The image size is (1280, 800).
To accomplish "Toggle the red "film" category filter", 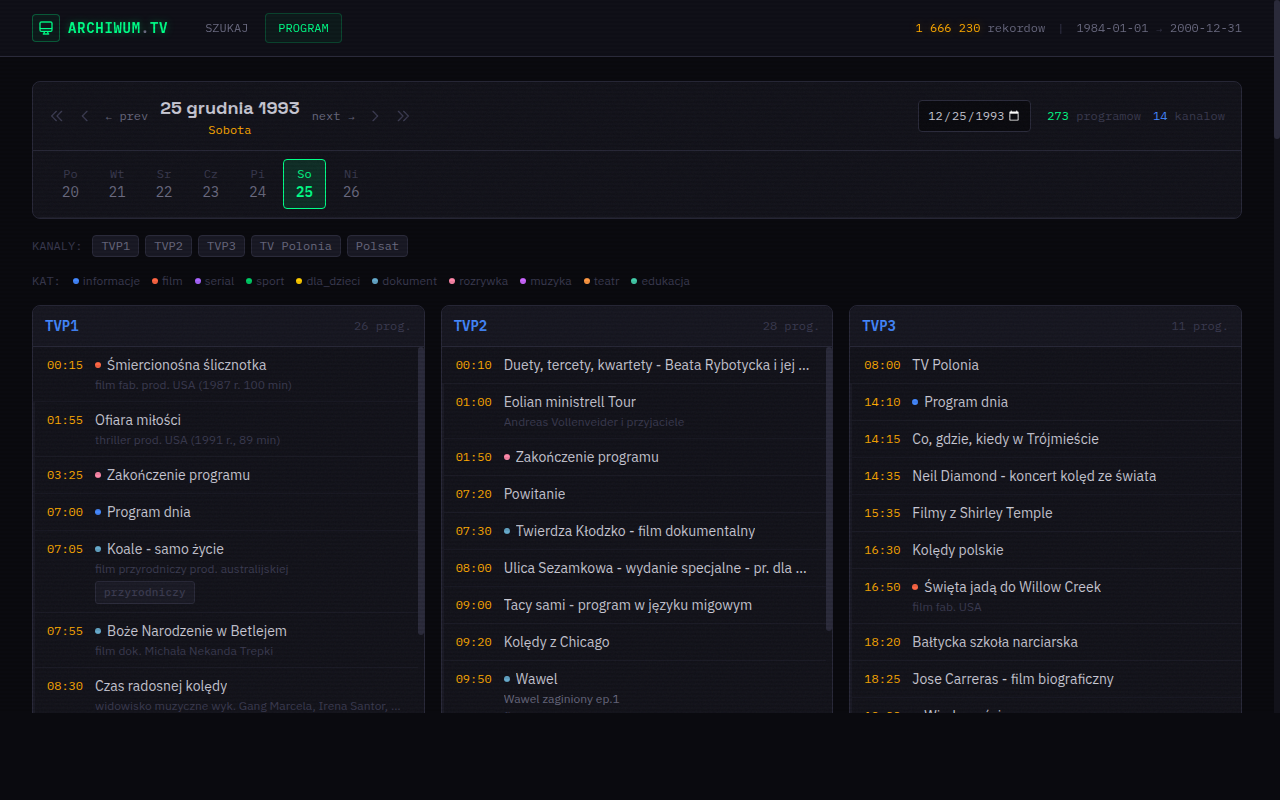I will pos(167,281).
